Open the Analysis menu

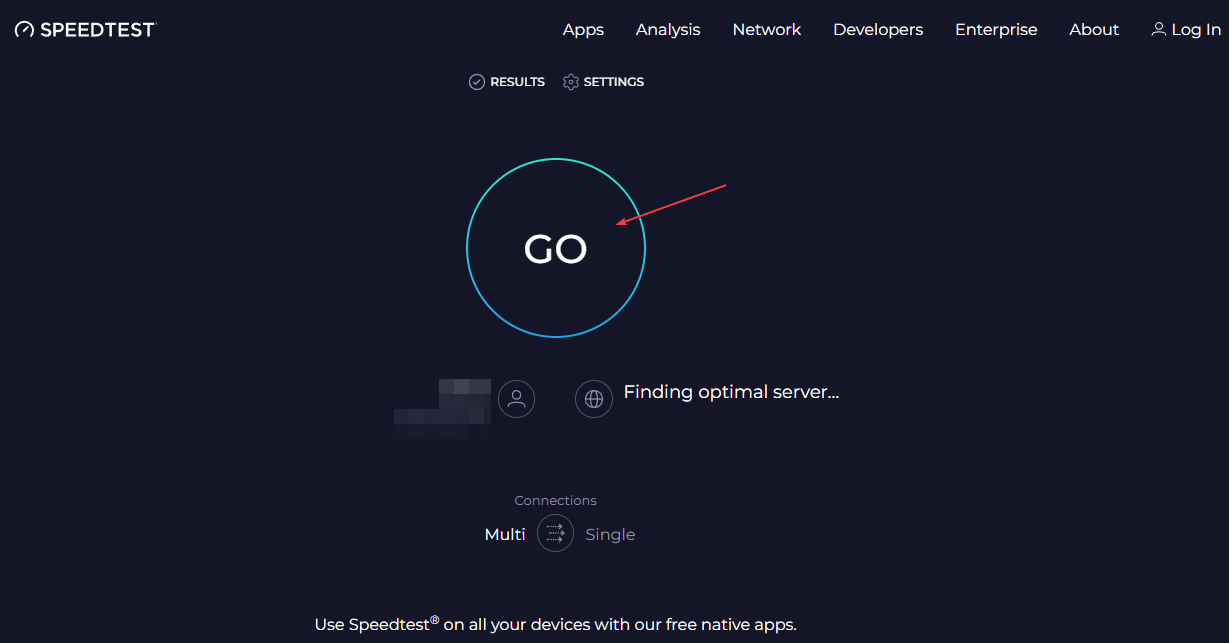pos(668,30)
